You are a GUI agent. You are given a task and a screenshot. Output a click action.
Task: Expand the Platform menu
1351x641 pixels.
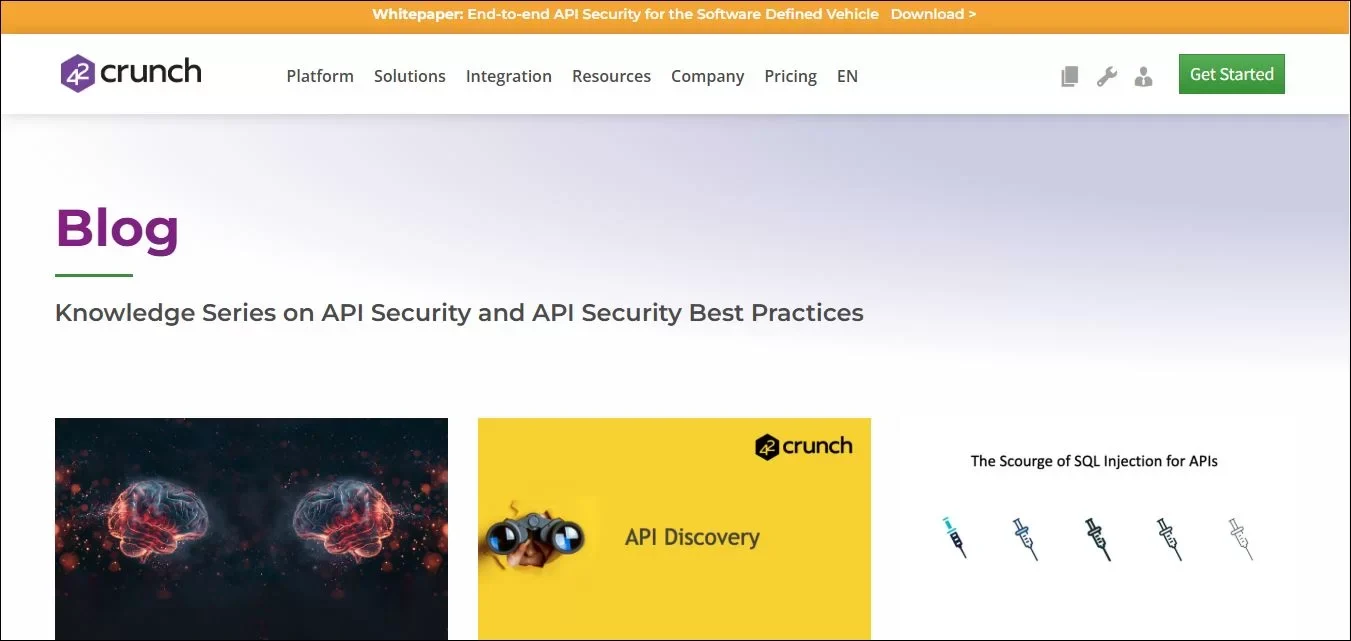[320, 76]
